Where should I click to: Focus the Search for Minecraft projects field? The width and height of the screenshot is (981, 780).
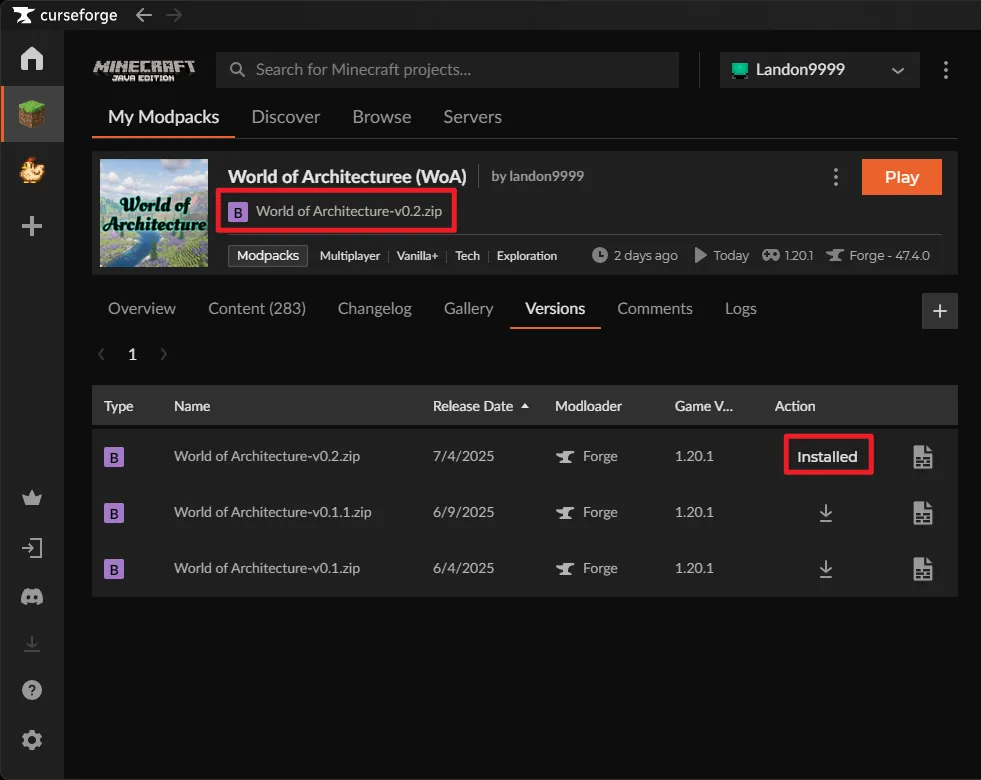click(447, 69)
